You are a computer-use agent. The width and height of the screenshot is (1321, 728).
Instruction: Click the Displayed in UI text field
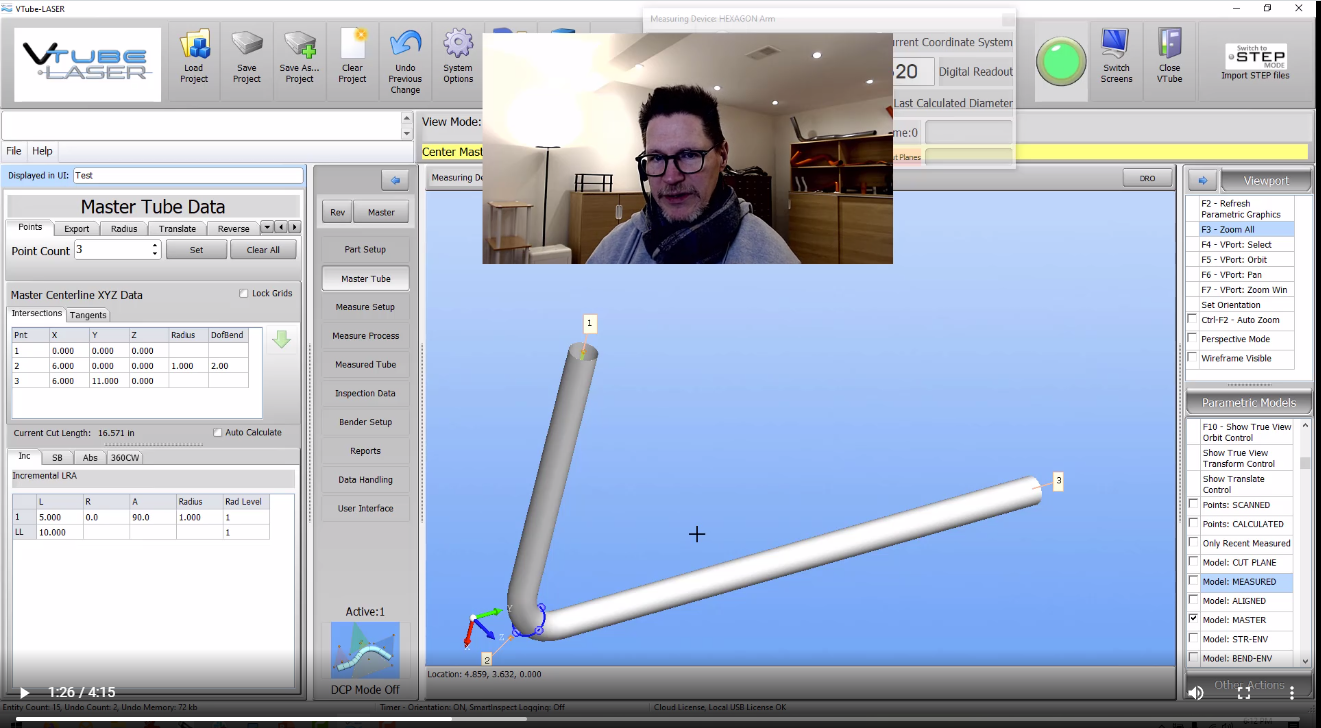coord(187,175)
